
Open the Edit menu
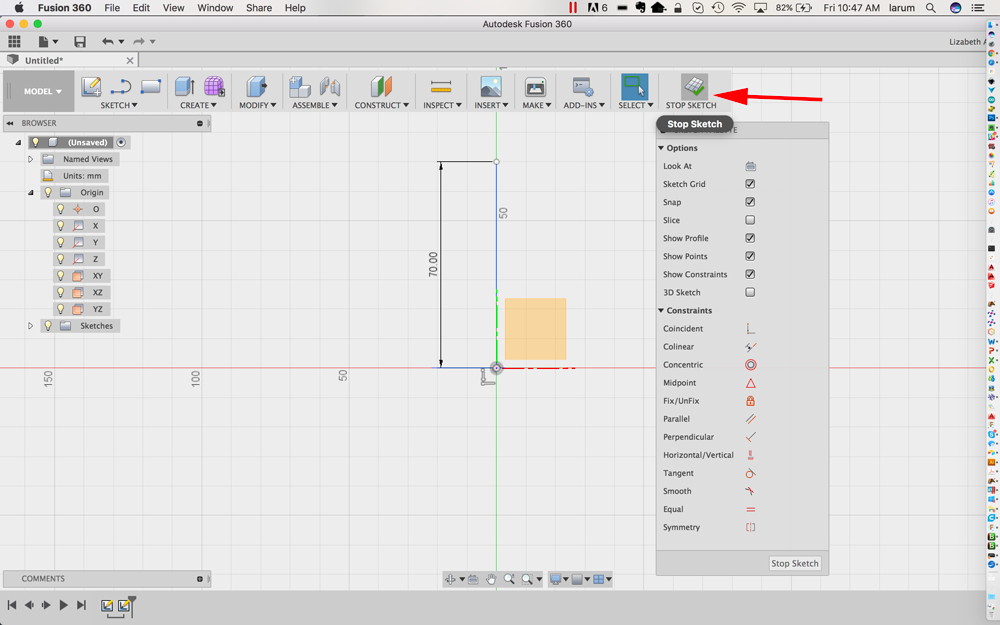click(x=141, y=8)
